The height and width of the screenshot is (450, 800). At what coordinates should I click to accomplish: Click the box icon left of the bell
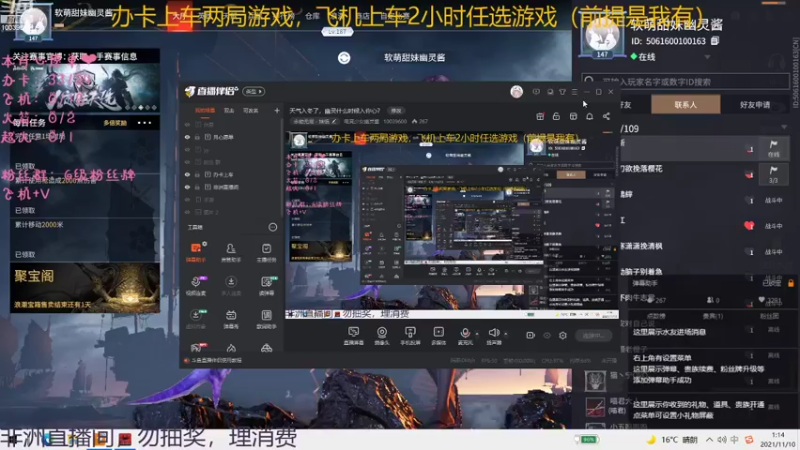(x=573, y=116)
